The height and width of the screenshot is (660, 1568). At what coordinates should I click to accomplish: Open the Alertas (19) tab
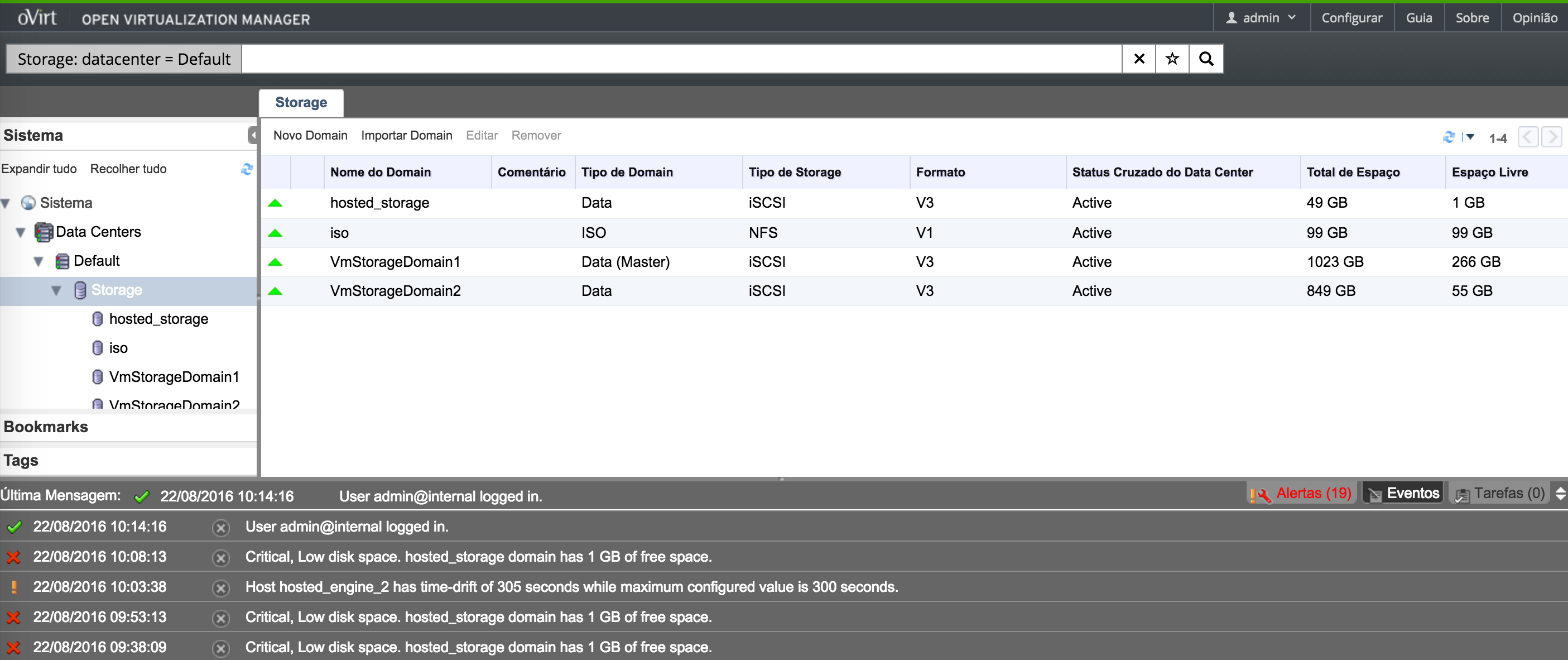click(1301, 493)
